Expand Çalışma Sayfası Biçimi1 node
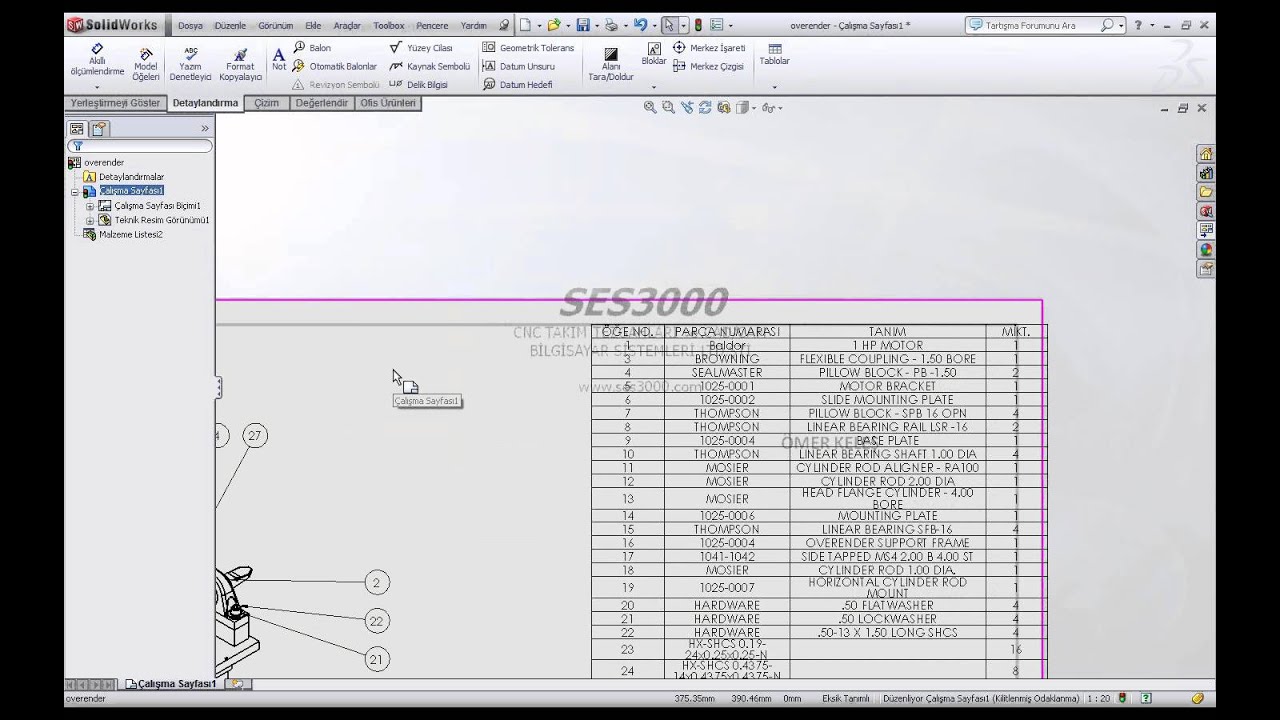1280x720 pixels. [89, 206]
